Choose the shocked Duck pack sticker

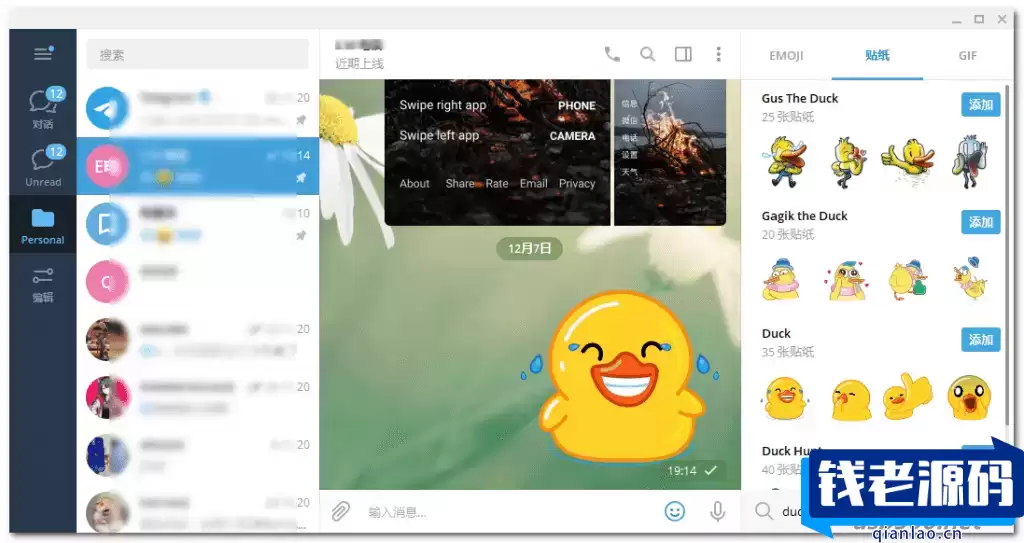coord(970,397)
